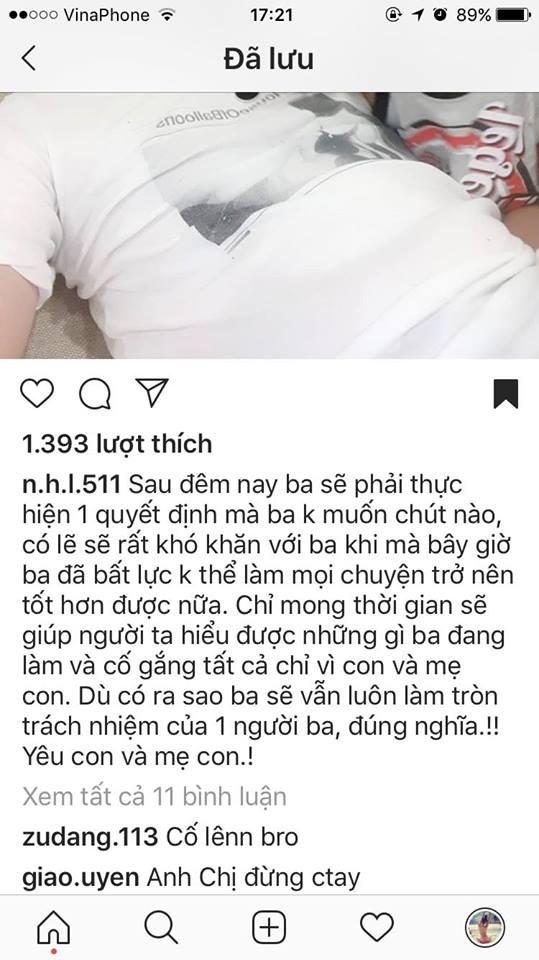The image size is (539, 960).
Task: Open n.h.l.511 profile from caption
Action: (71, 485)
